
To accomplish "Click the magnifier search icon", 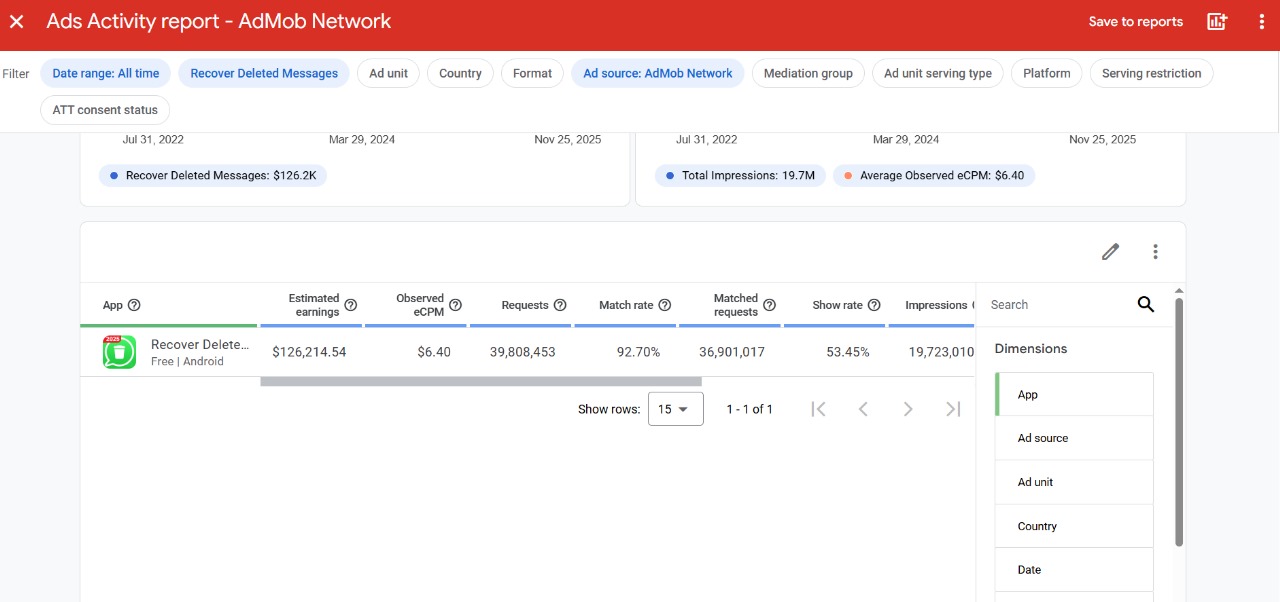I will (x=1146, y=305).
